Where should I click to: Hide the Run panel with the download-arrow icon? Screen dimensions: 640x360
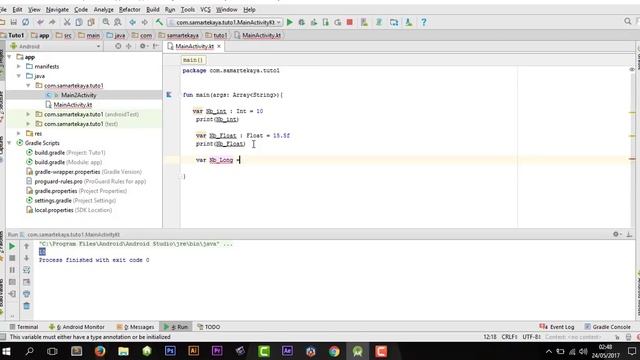[629, 234]
